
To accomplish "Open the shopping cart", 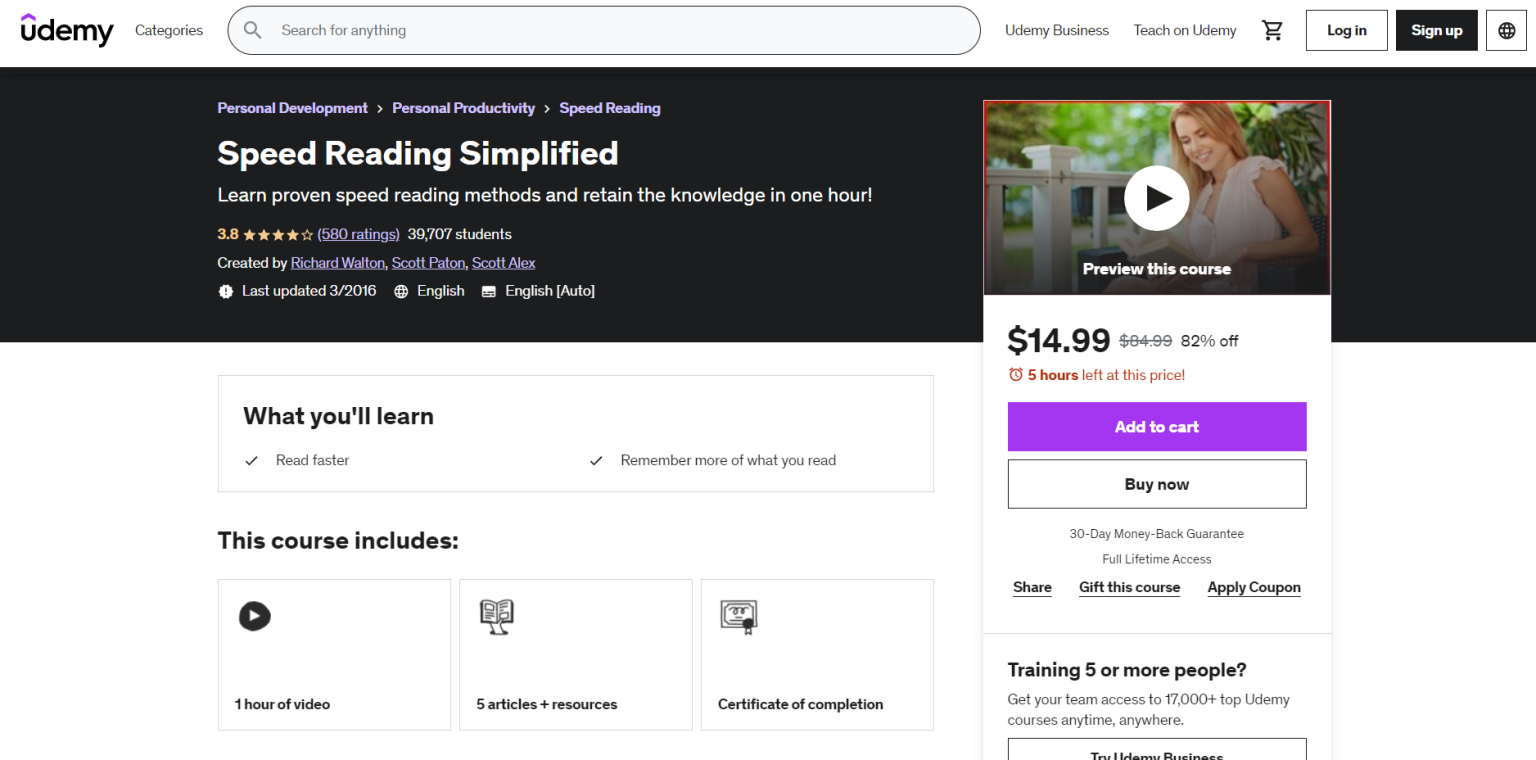I will click(x=1272, y=30).
